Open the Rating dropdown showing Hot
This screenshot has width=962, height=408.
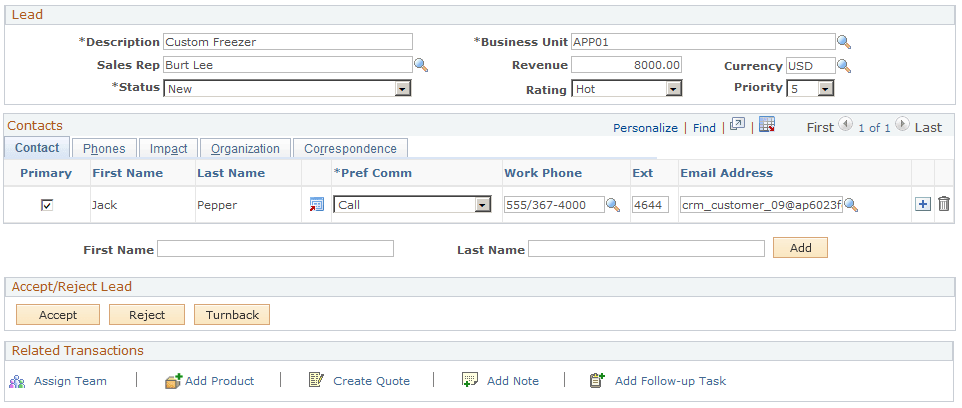point(626,89)
